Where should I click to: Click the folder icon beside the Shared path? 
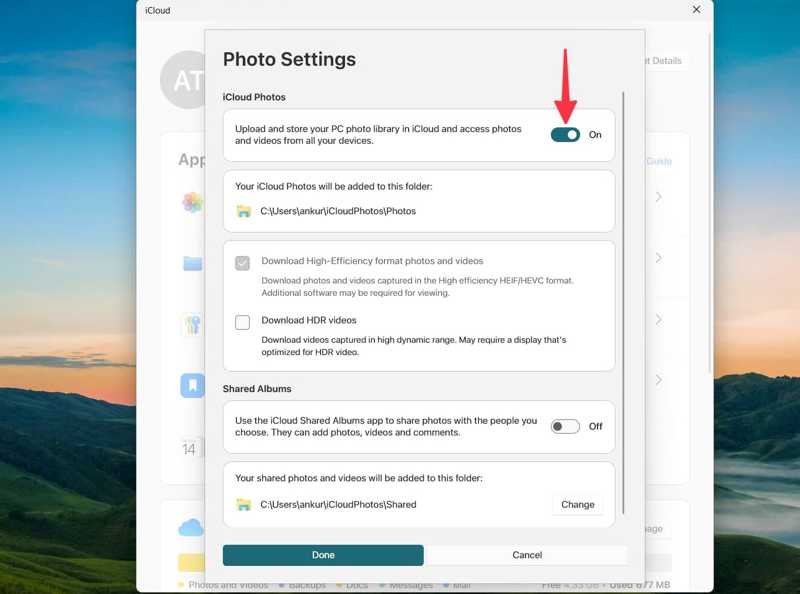[x=243, y=505]
